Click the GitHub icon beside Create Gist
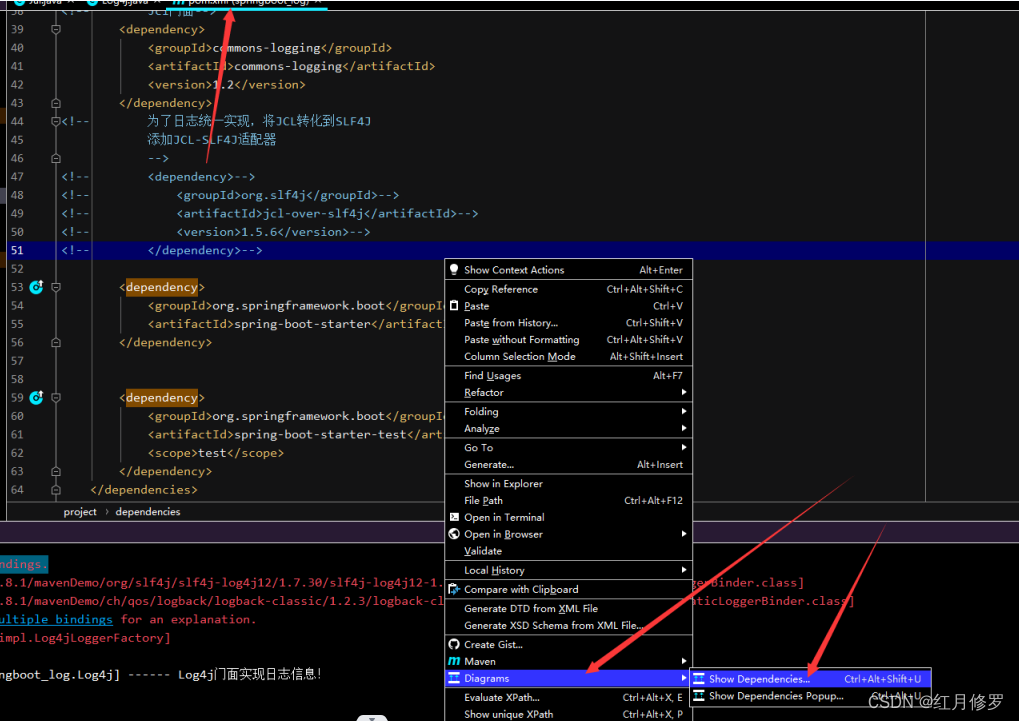The width and height of the screenshot is (1019, 721). [x=454, y=644]
